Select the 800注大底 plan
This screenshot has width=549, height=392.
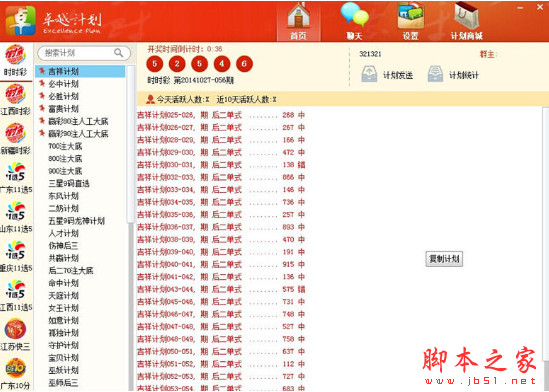[65, 158]
